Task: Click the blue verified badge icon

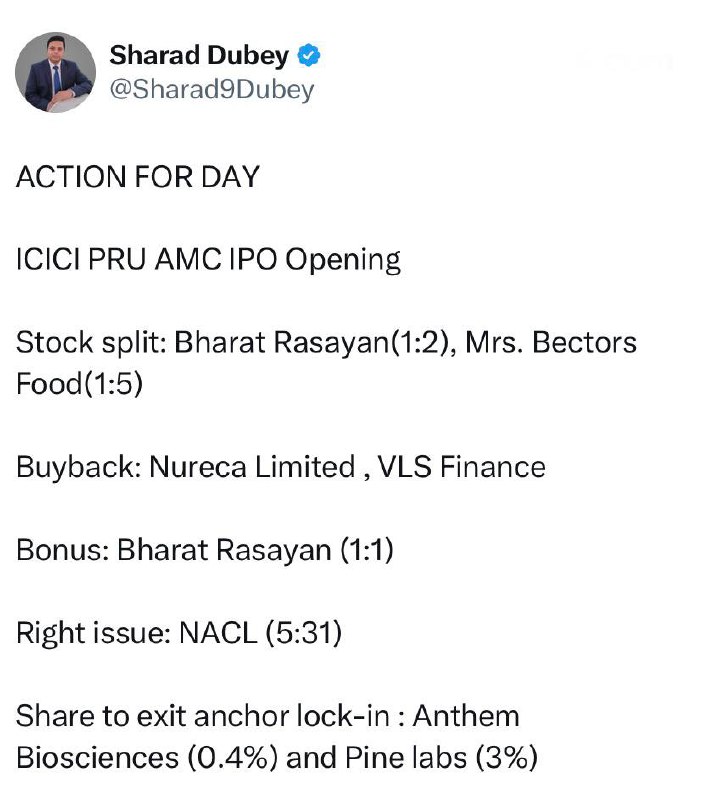Action: pyautogui.click(x=309, y=56)
